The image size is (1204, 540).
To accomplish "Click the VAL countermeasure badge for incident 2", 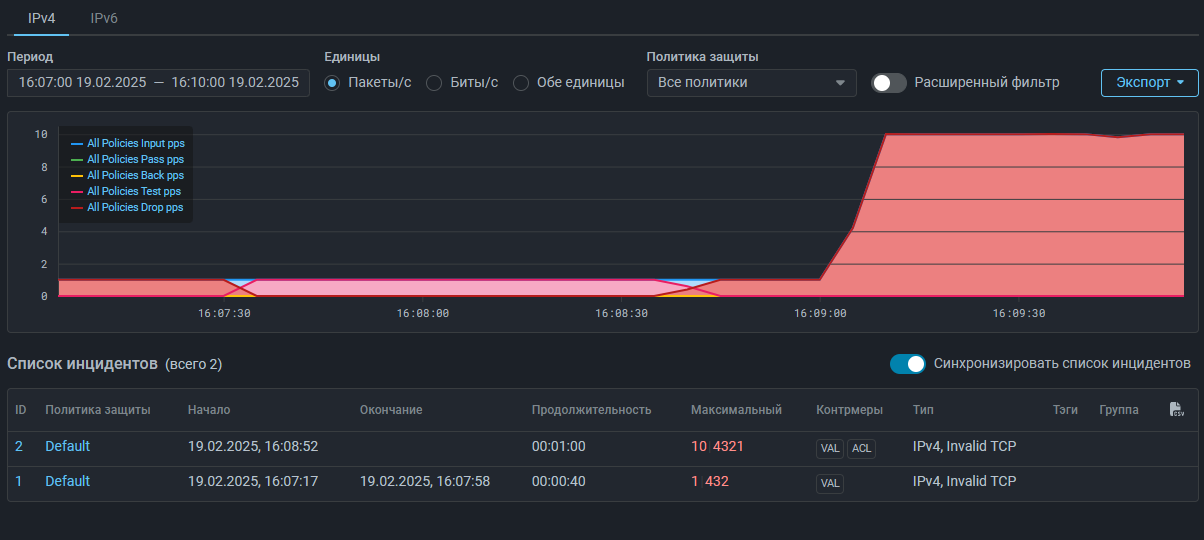I will pos(830,449).
